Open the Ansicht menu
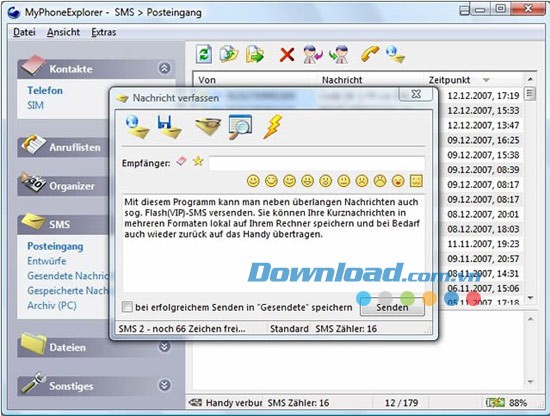Screen dimensions: 550x416 [x=63, y=32]
